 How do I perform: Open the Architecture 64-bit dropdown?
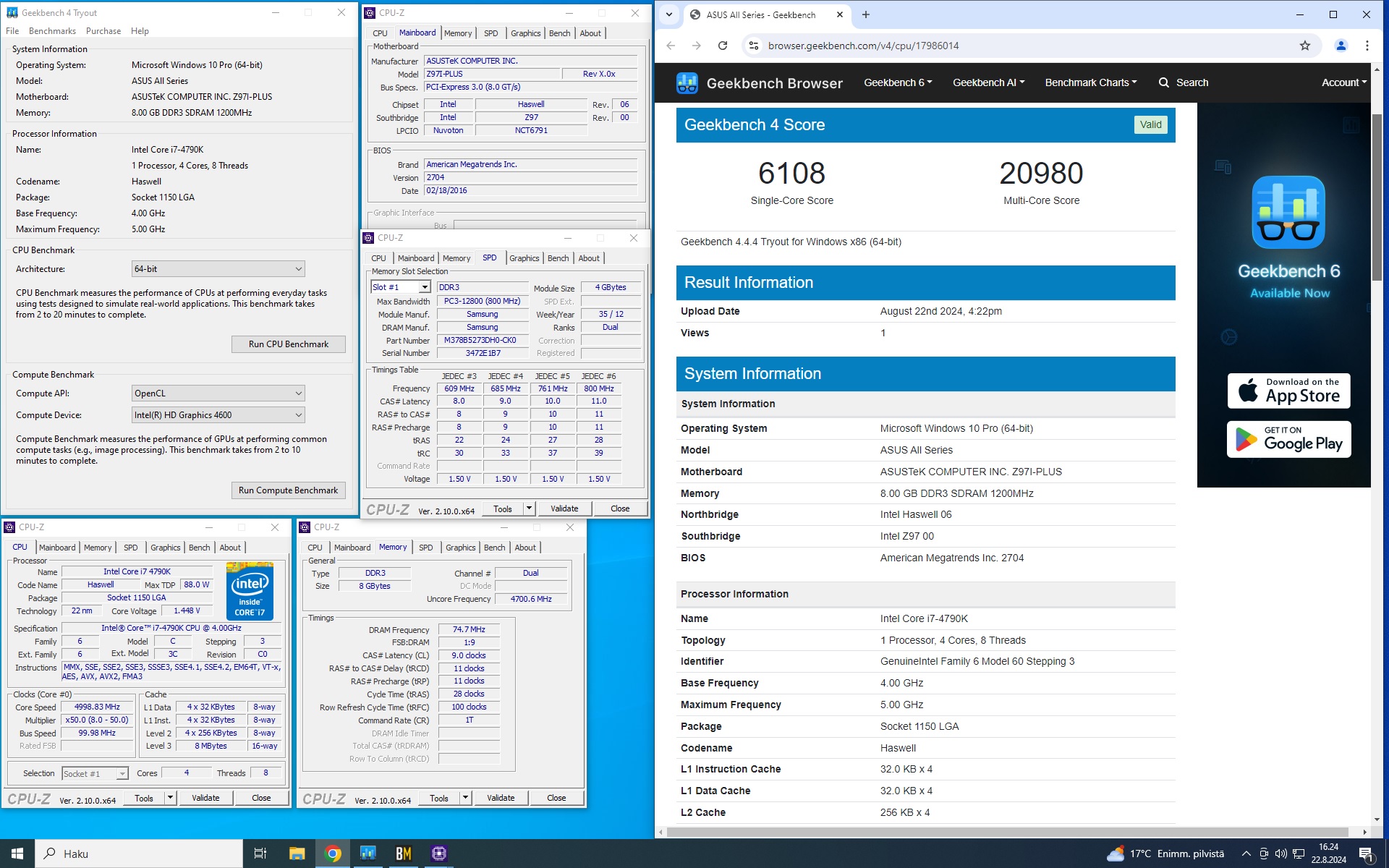[x=218, y=269]
